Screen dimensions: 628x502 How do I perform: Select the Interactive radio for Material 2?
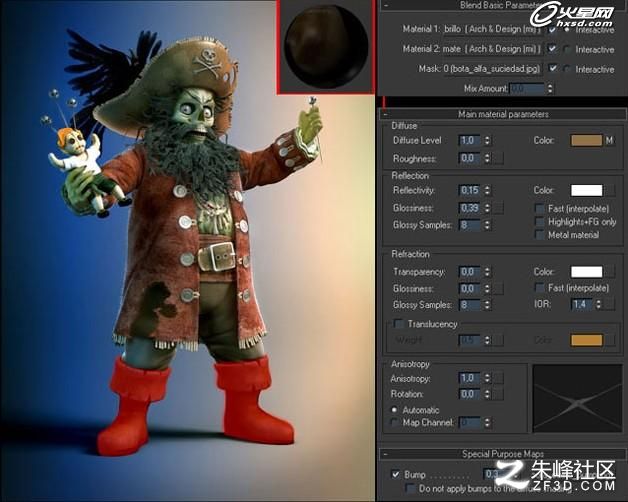pyautogui.click(x=567, y=49)
